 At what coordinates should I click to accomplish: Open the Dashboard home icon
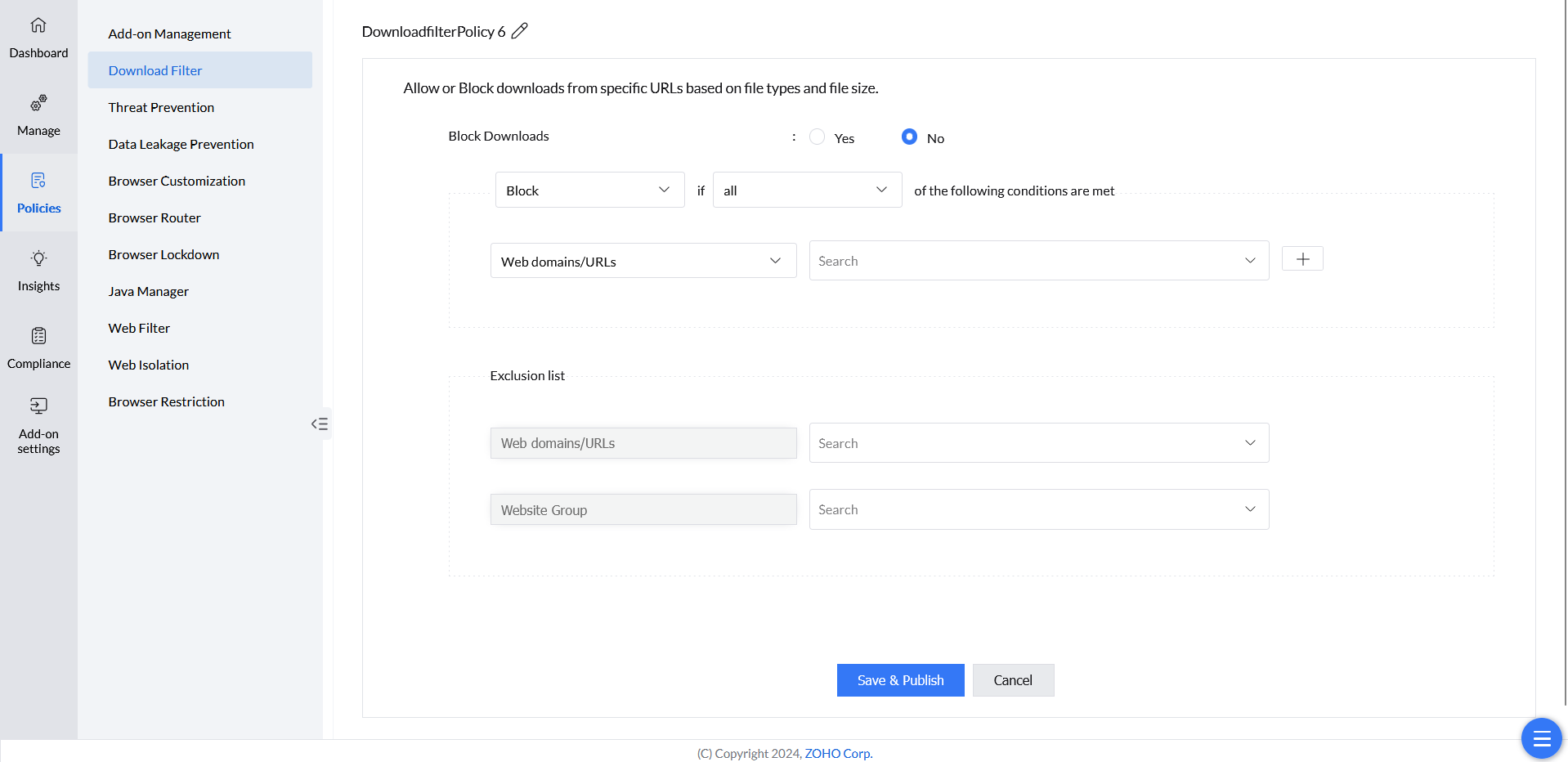click(38, 25)
